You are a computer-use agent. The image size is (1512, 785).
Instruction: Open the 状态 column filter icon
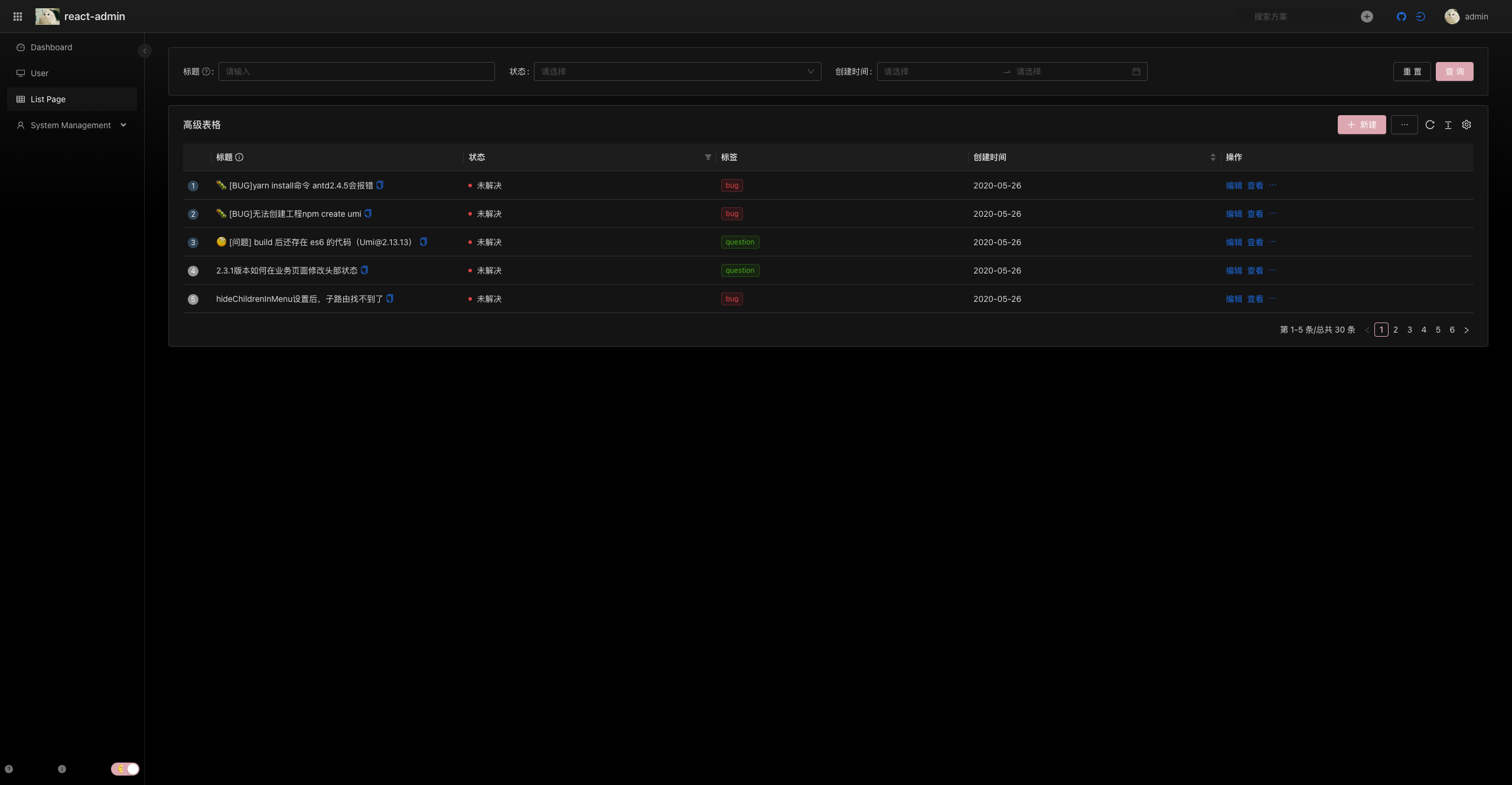(708, 157)
